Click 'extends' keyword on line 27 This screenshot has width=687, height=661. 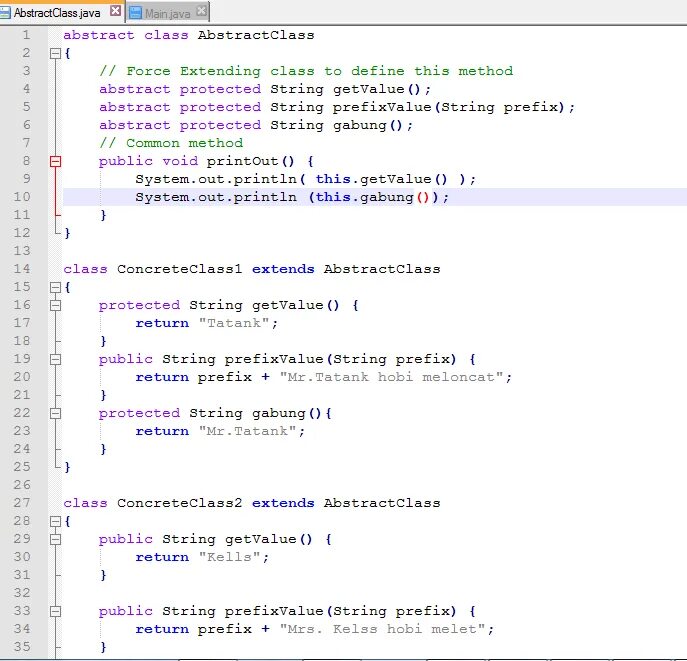pos(283,503)
